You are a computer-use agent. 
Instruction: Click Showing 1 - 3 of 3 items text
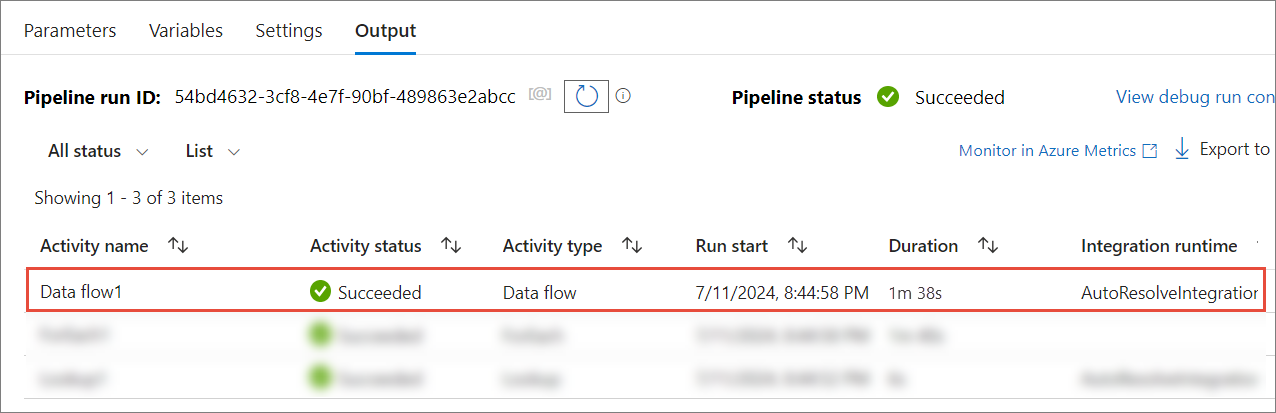point(129,198)
